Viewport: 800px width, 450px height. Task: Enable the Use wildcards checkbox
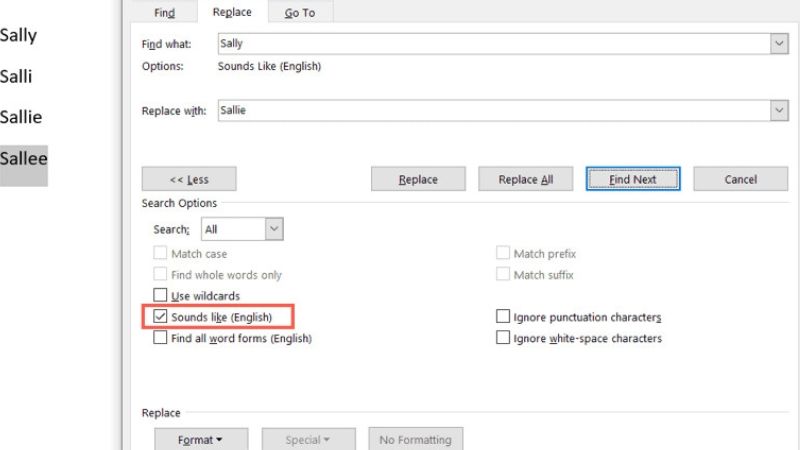point(160,295)
